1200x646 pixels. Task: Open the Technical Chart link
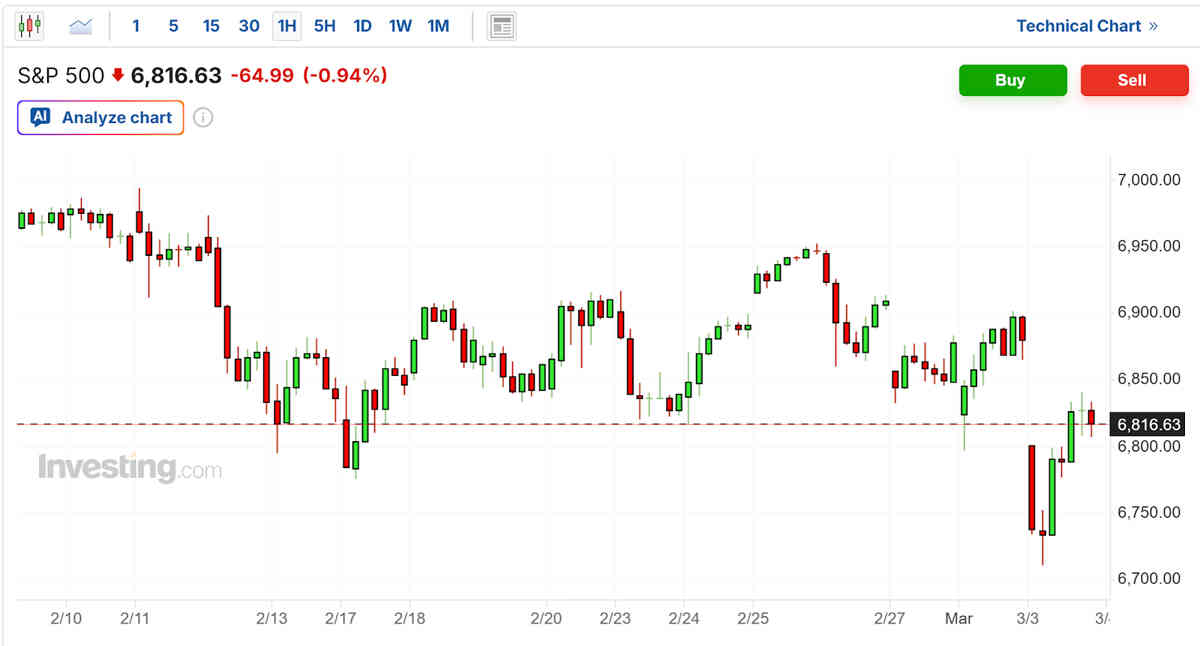coord(1086,26)
